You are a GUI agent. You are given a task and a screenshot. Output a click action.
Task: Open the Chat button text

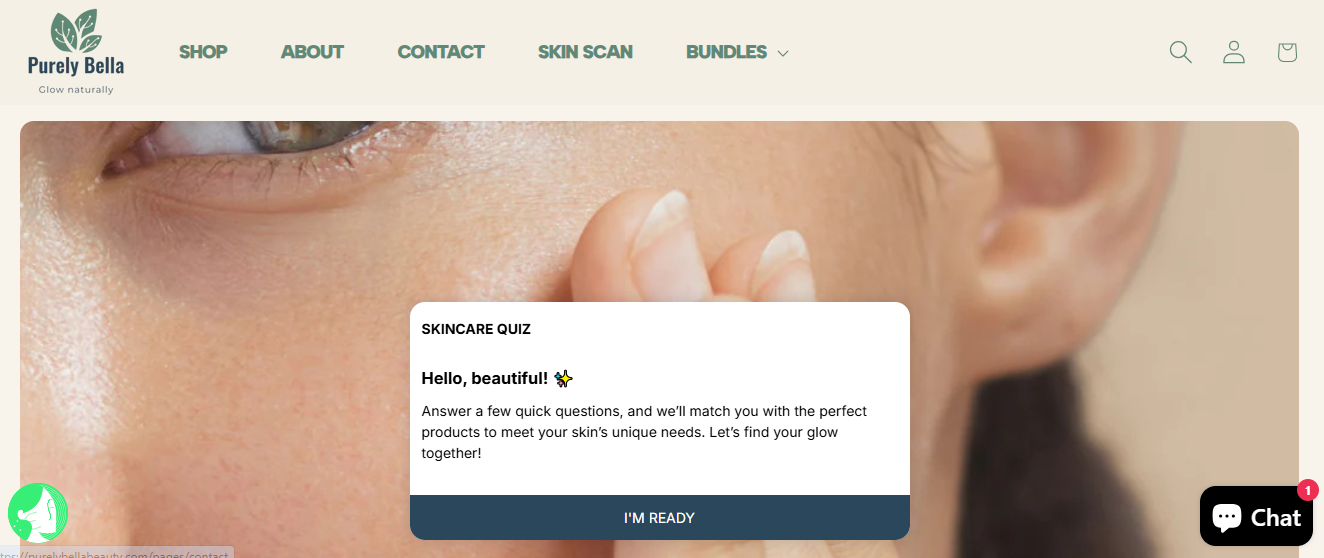pyautogui.click(x=1277, y=517)
